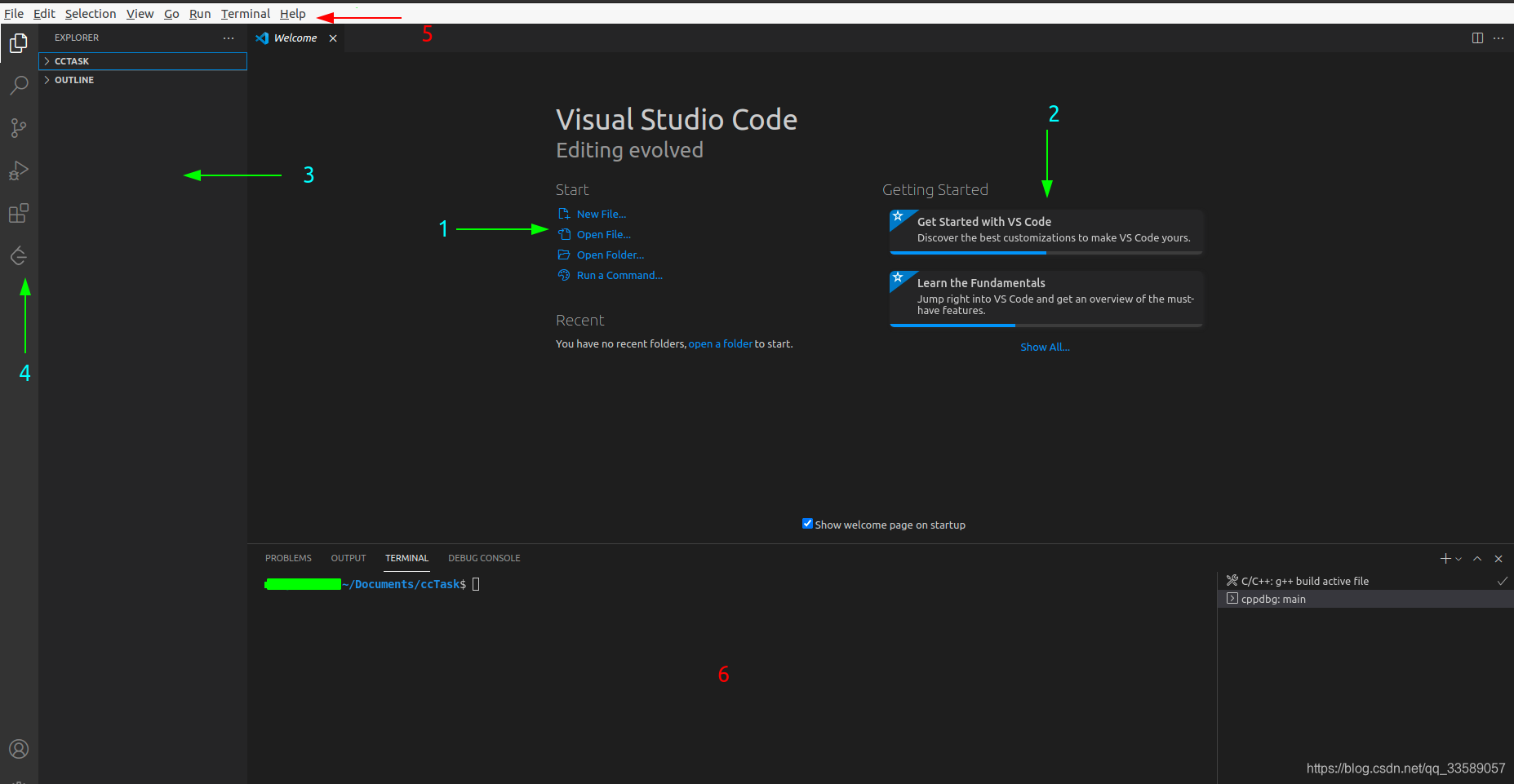The height and width of the screenshot is (784, 1514).
Task: Select the Welcome editor tab
Action: point(295,38)
